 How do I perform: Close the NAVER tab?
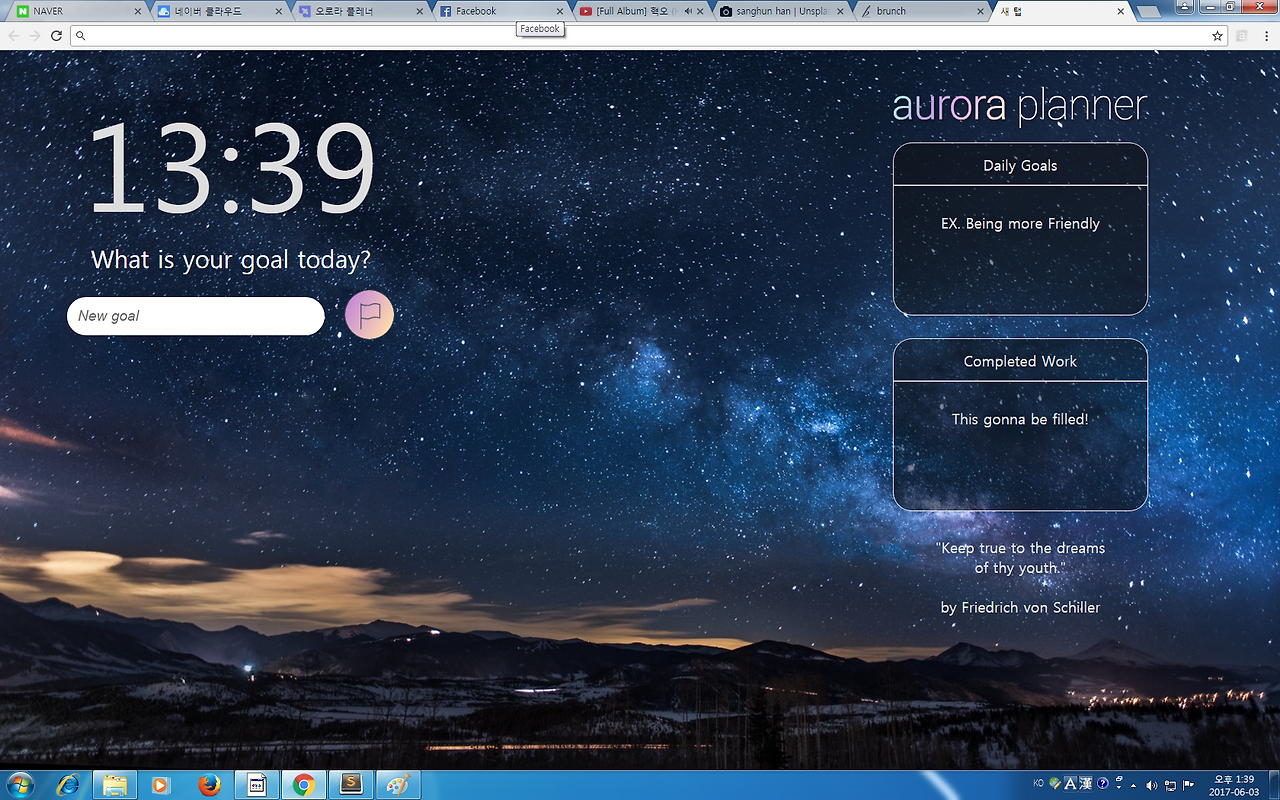coord(138,11)
